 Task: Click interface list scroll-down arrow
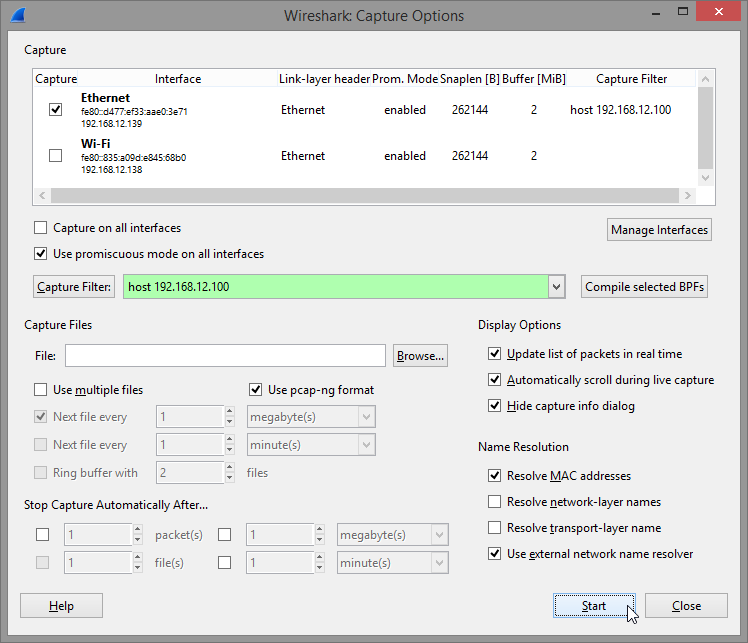click(x=706, y=177)
